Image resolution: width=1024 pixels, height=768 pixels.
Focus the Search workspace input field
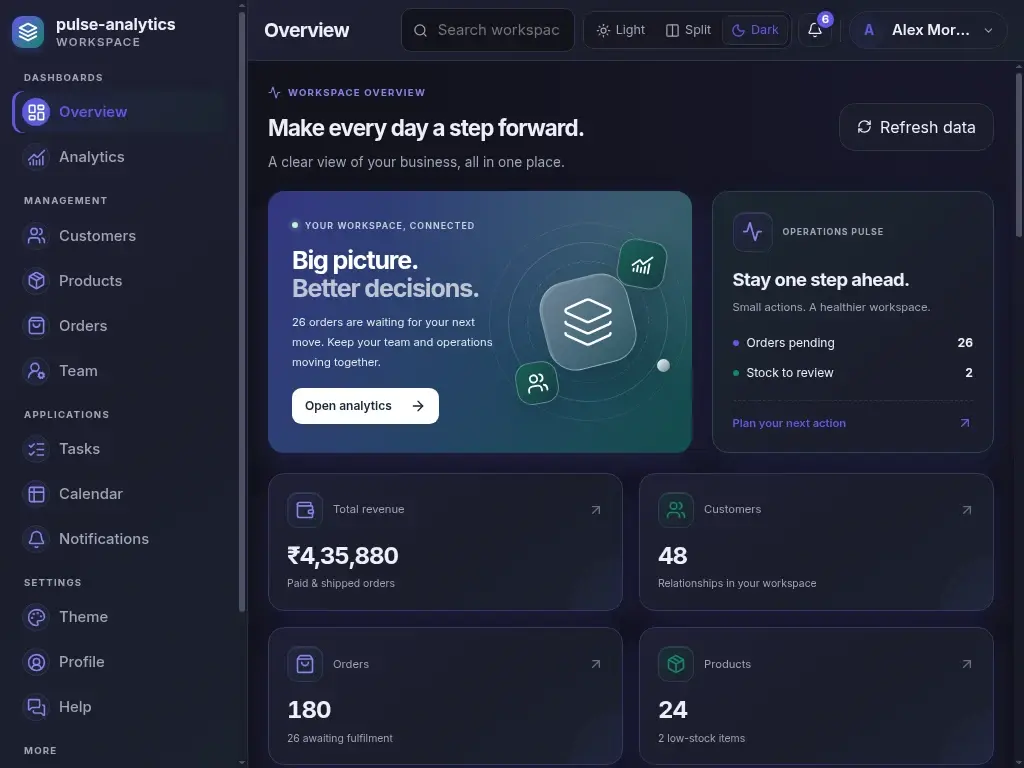(x=488, y=30)
